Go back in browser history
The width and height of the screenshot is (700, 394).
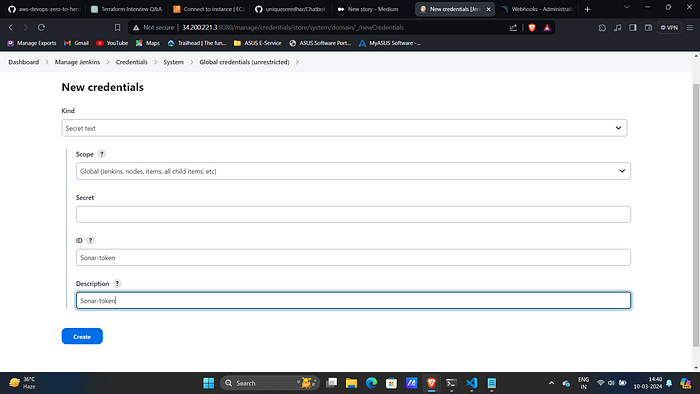[x=11, y=28]
